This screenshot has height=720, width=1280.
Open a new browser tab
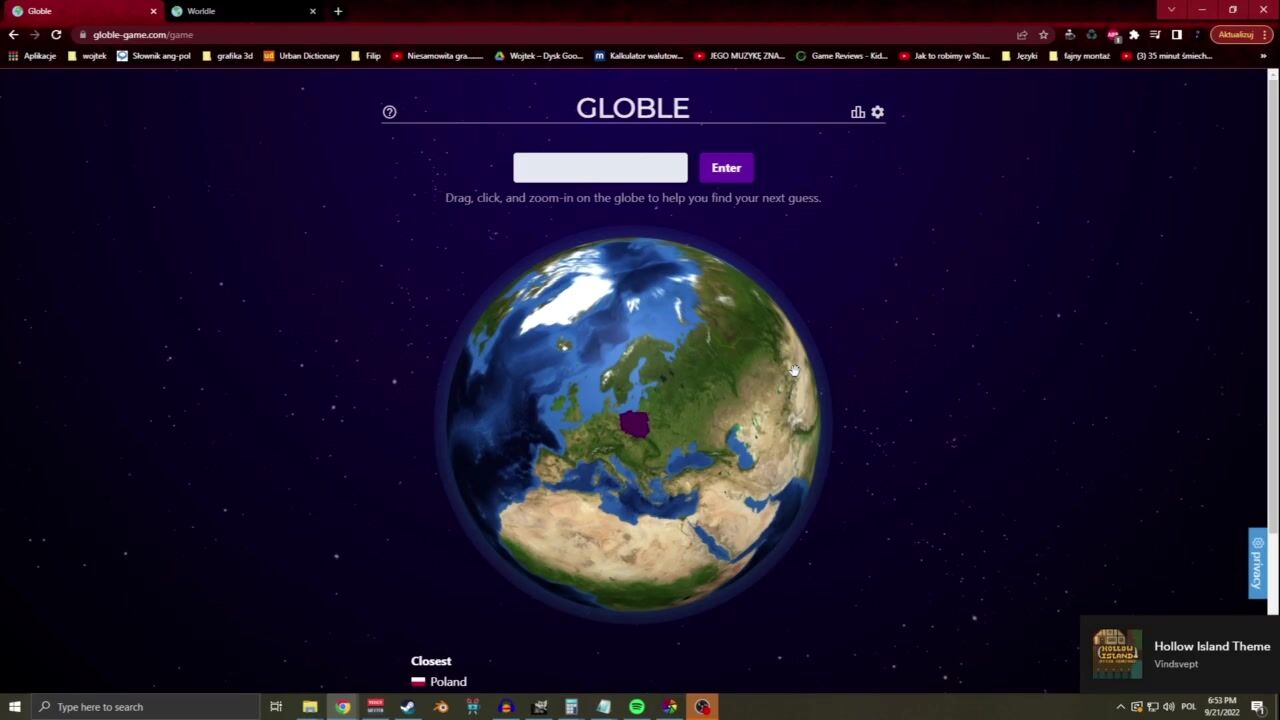338,11
